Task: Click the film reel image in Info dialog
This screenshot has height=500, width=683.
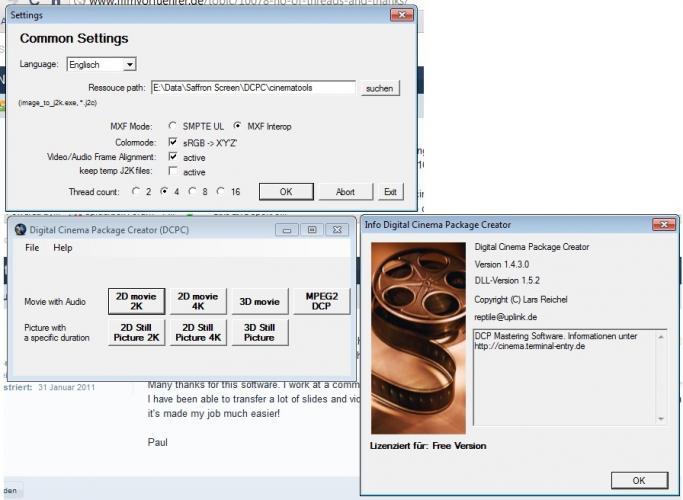Action: point(417,336)
